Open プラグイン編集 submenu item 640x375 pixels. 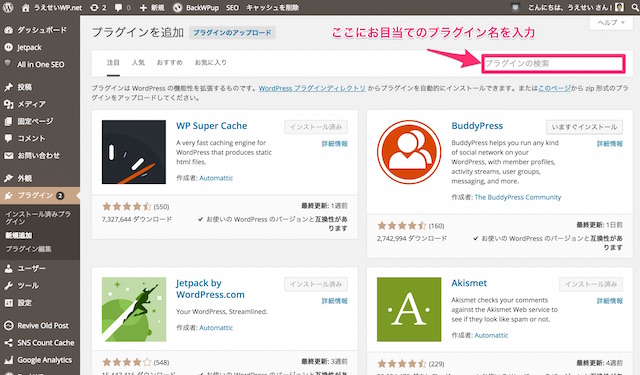point(28,249)
